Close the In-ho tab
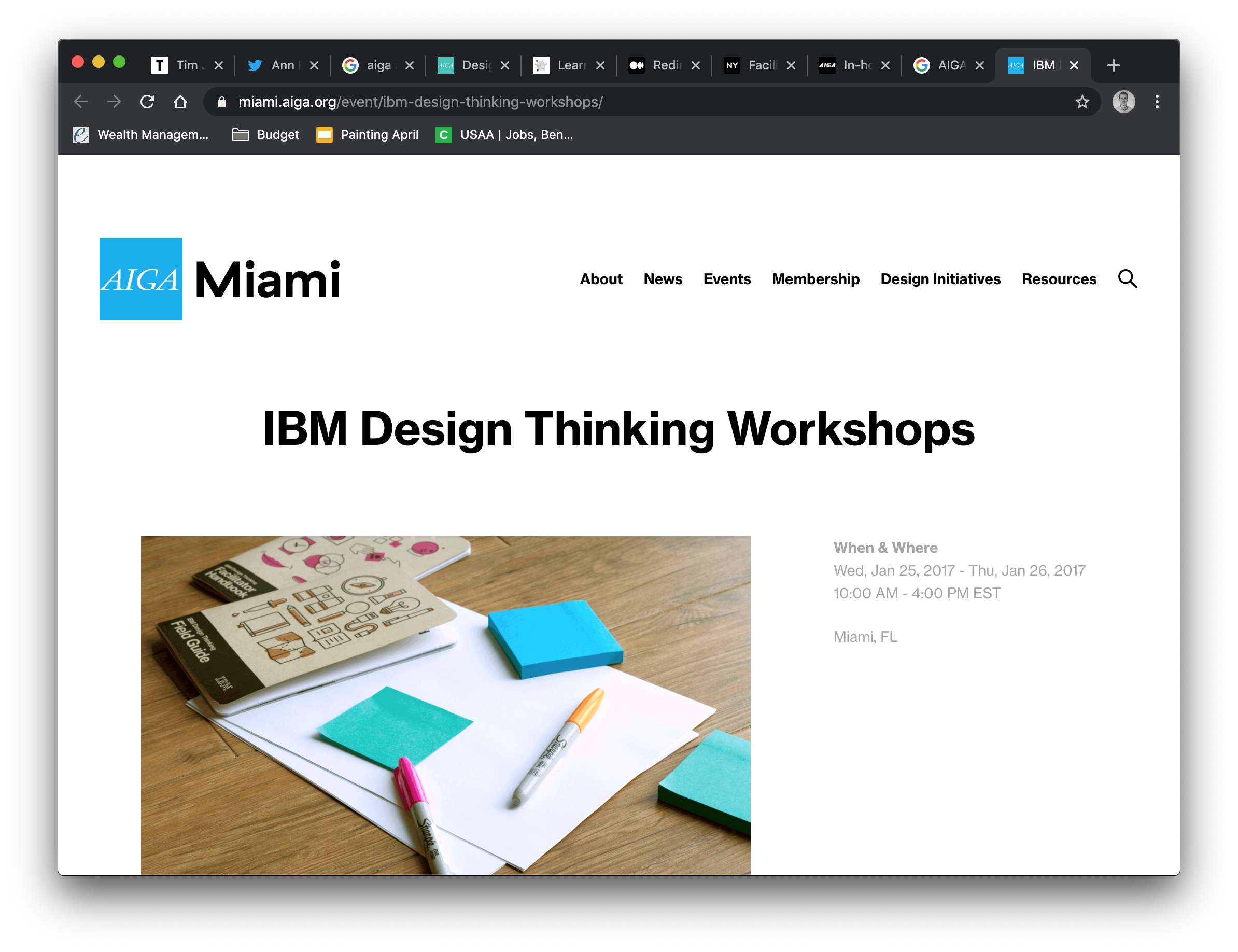This screenshot has width=1238, height=952. tap(885, 65)
